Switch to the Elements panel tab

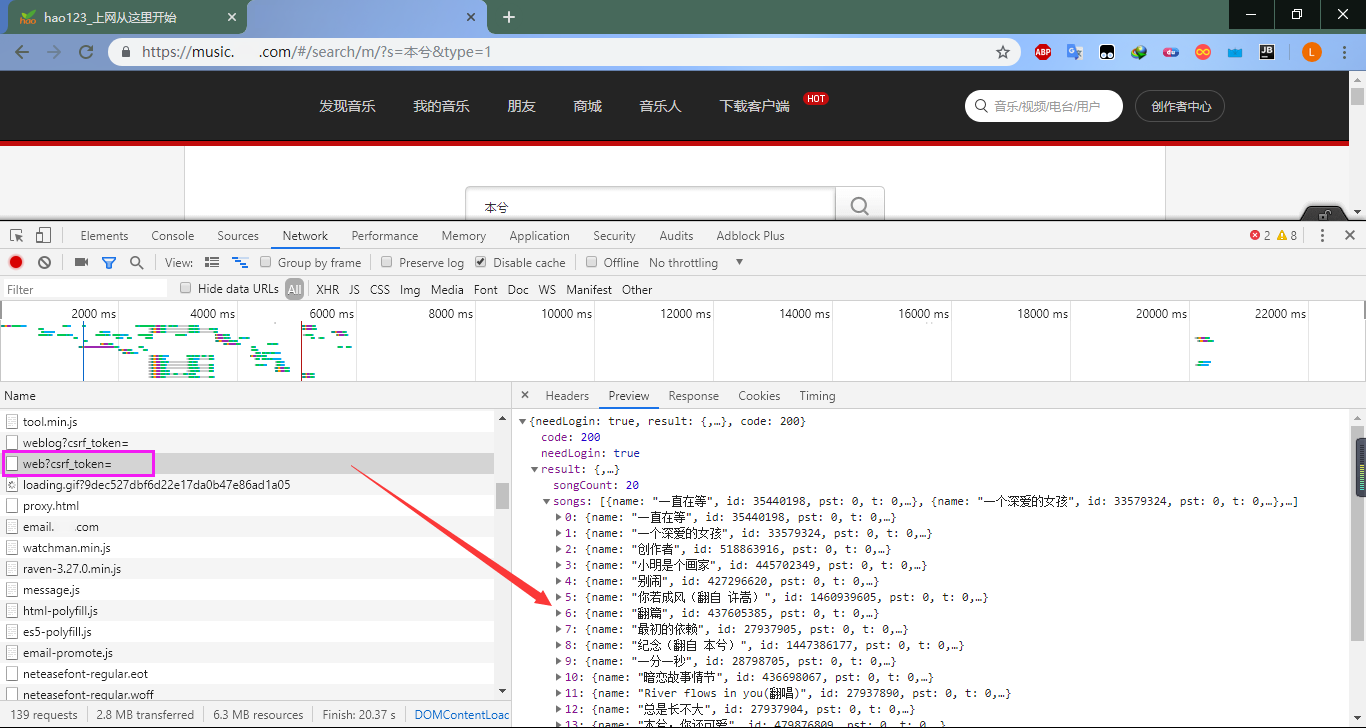click(x=104, y=236)
